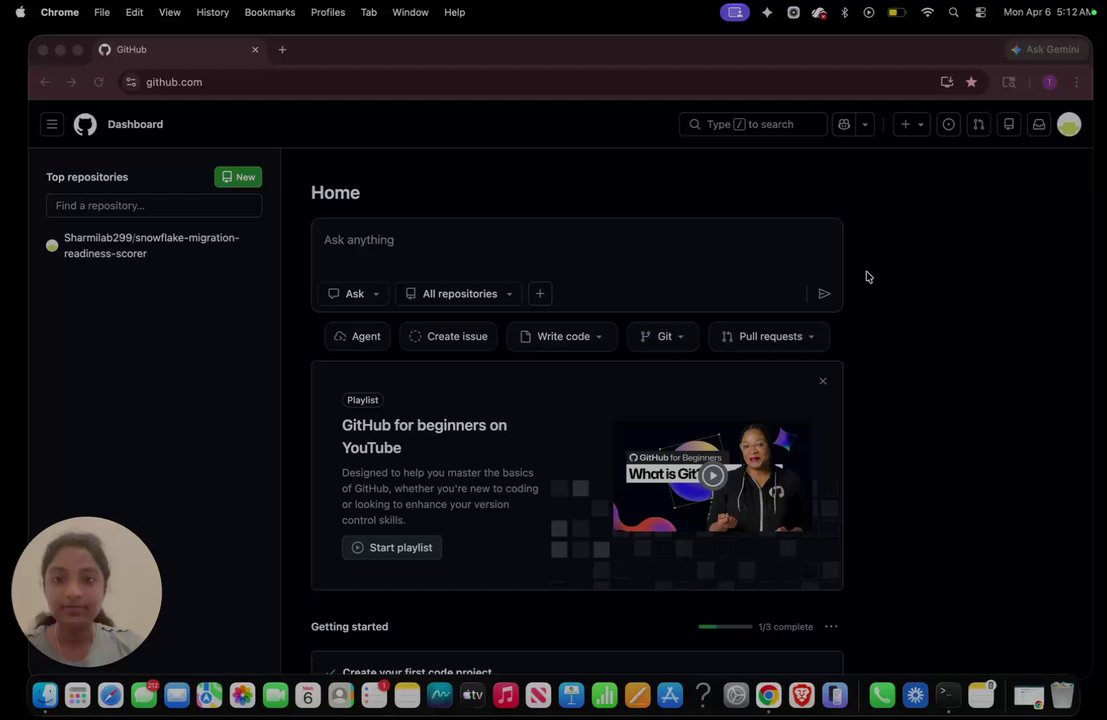Expand the Write code dropdown
This screenshot has height=720, width=1107.
562,337
